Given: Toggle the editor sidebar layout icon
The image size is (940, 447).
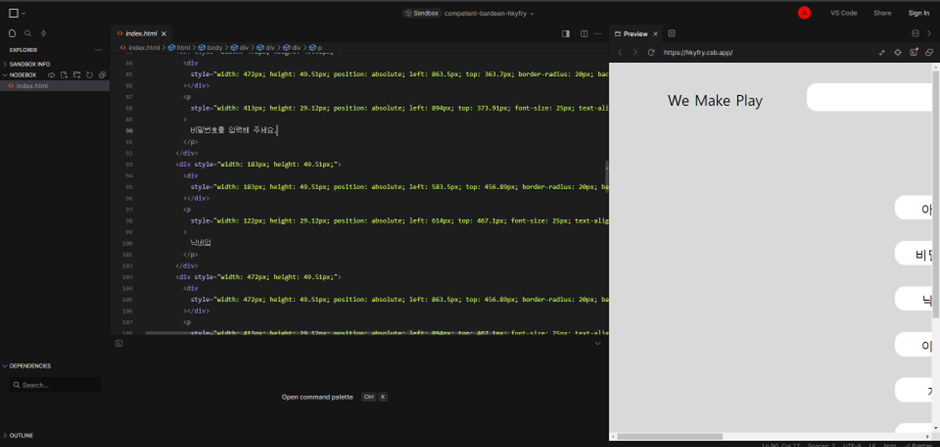Looking at the screenshot, I should coord(565,34).
